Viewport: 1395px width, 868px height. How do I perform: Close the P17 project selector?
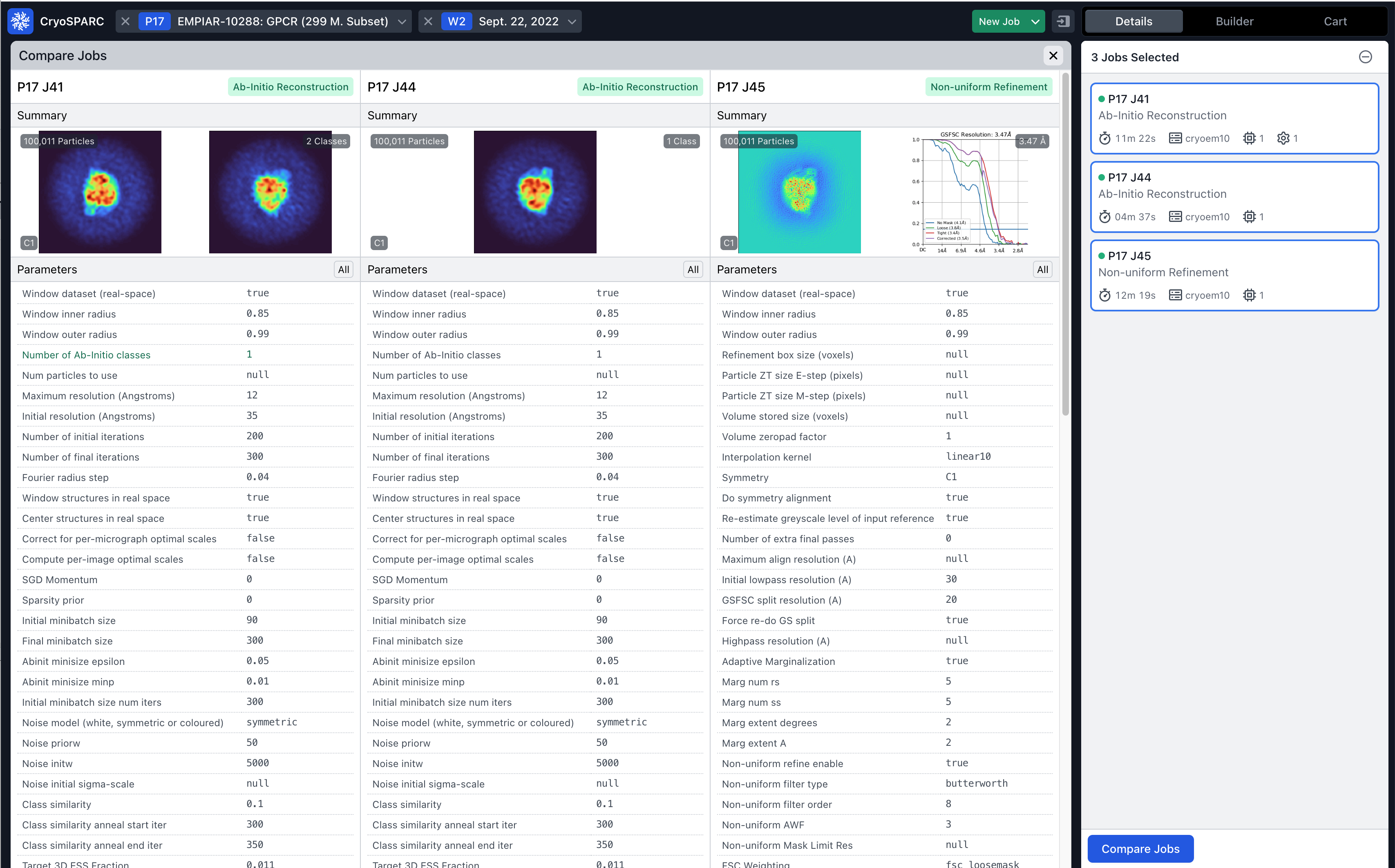[126, 21]
